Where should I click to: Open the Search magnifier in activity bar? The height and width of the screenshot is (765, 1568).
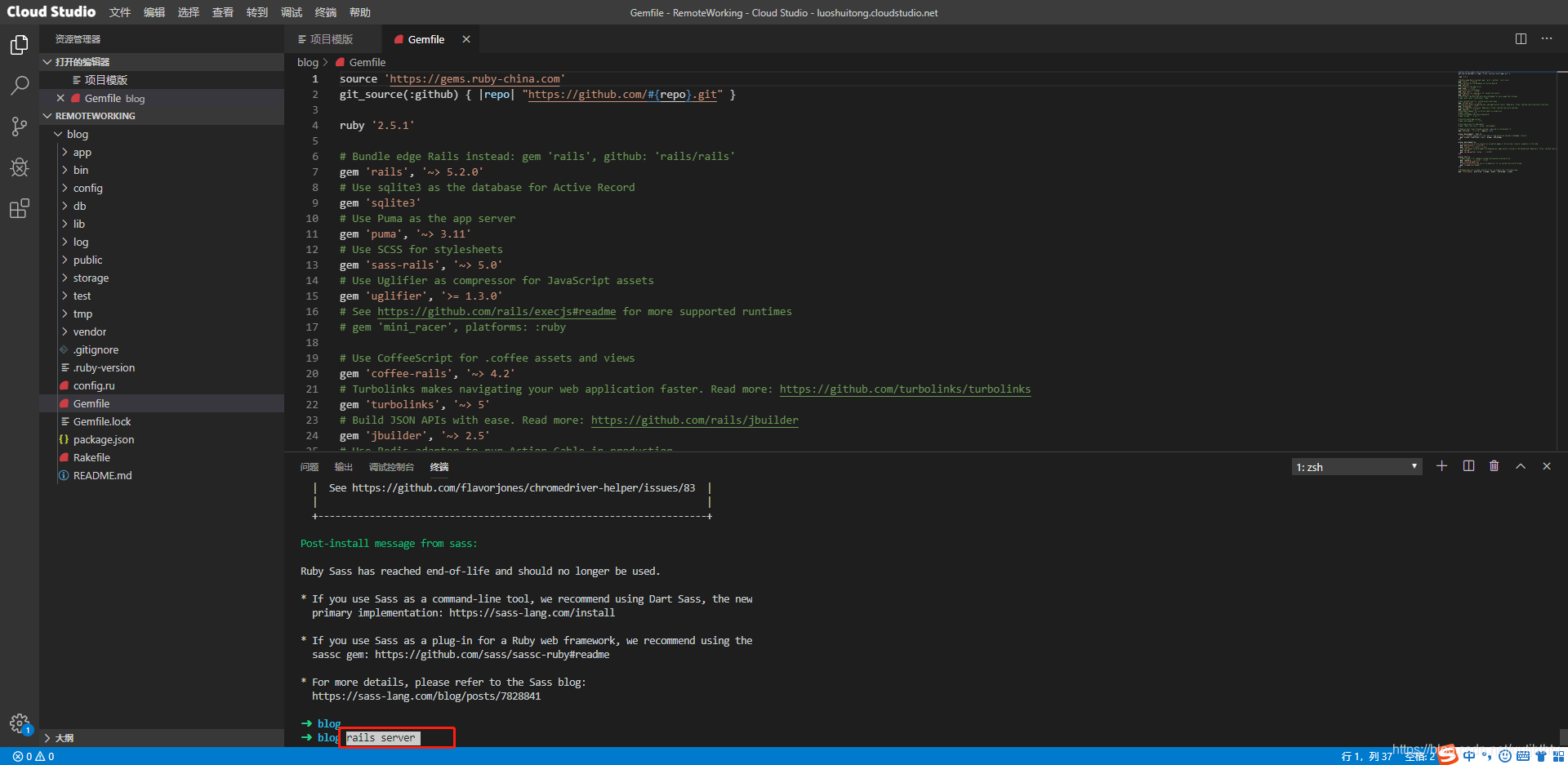point(20,85)
